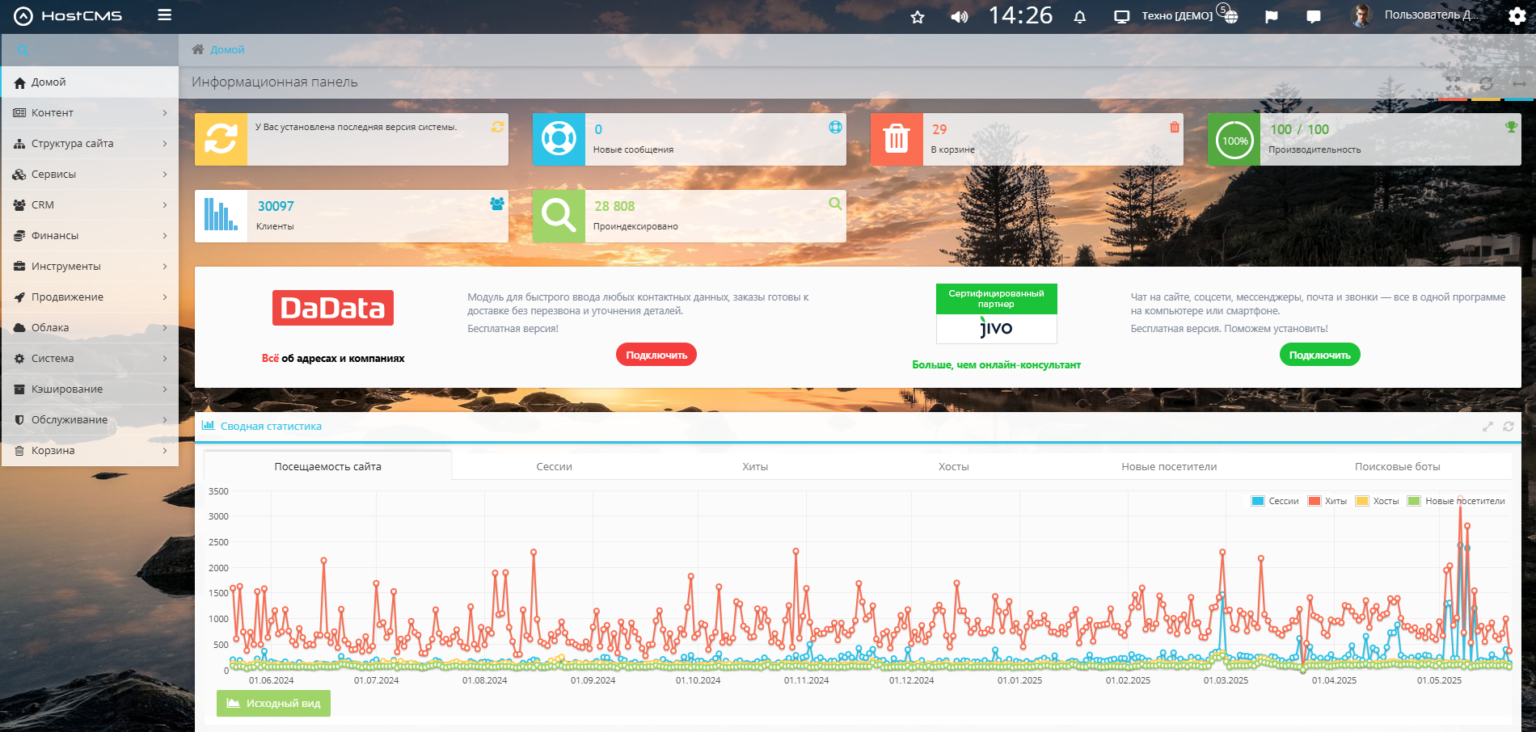Toggle the Сессии series in chart legend
Viewport: 1536px width, 732px height.
1275,501
